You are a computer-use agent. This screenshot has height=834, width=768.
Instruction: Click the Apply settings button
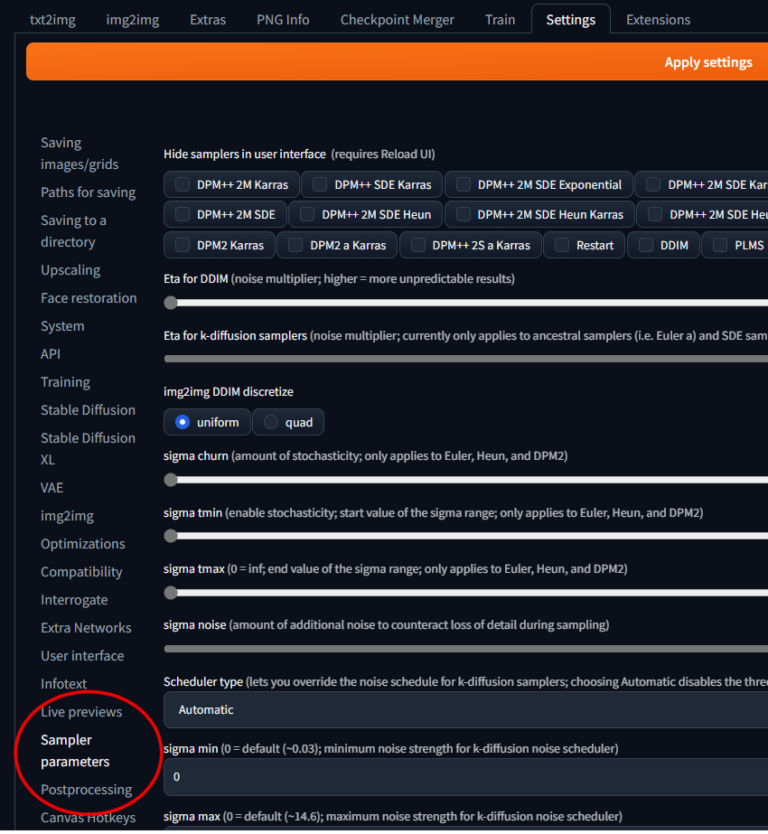[707, 62]
